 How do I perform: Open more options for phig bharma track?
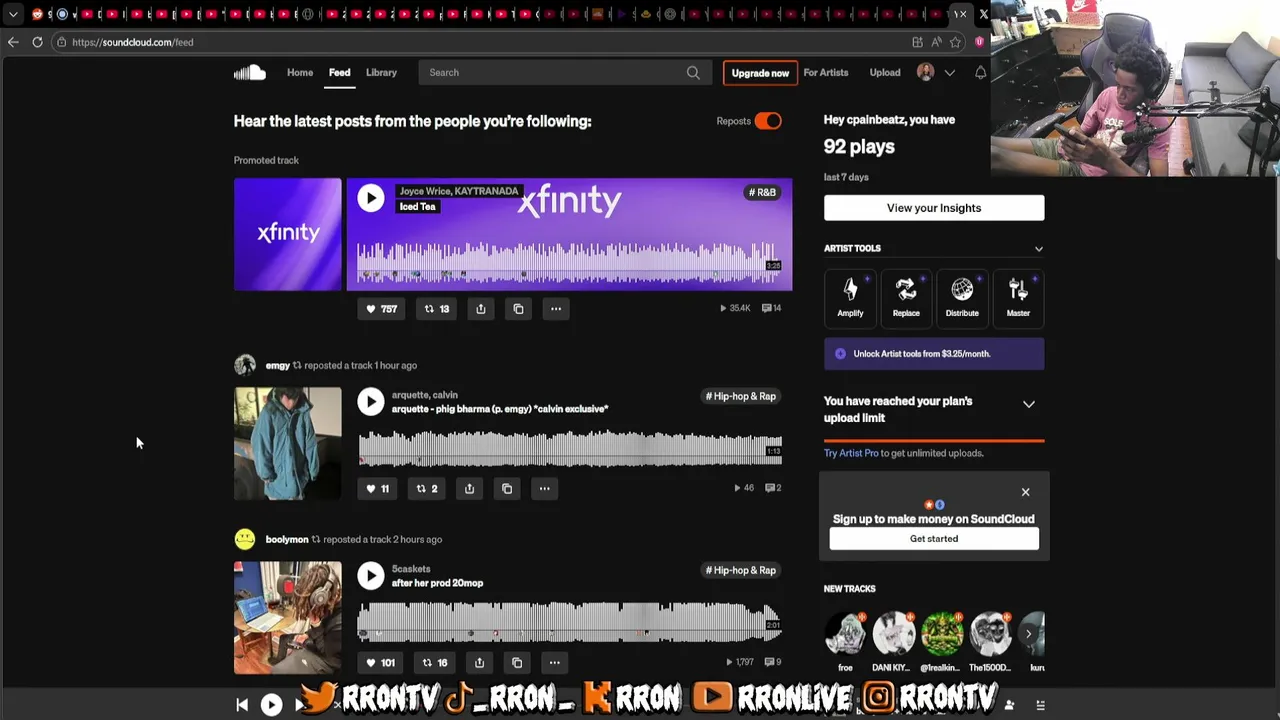(x=545, y=488)
